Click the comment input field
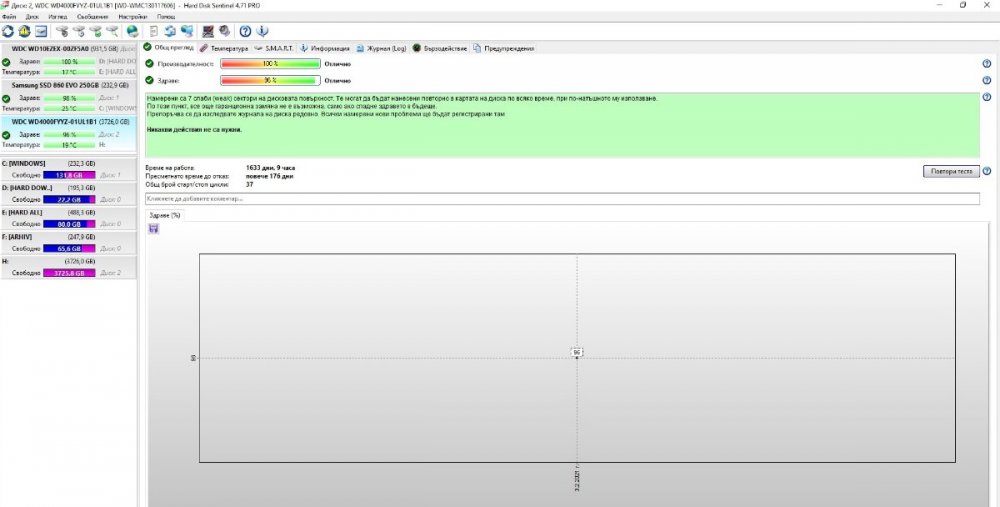Image resolution: width=1000 pixels, height=507 pixels. coord(562,199)
